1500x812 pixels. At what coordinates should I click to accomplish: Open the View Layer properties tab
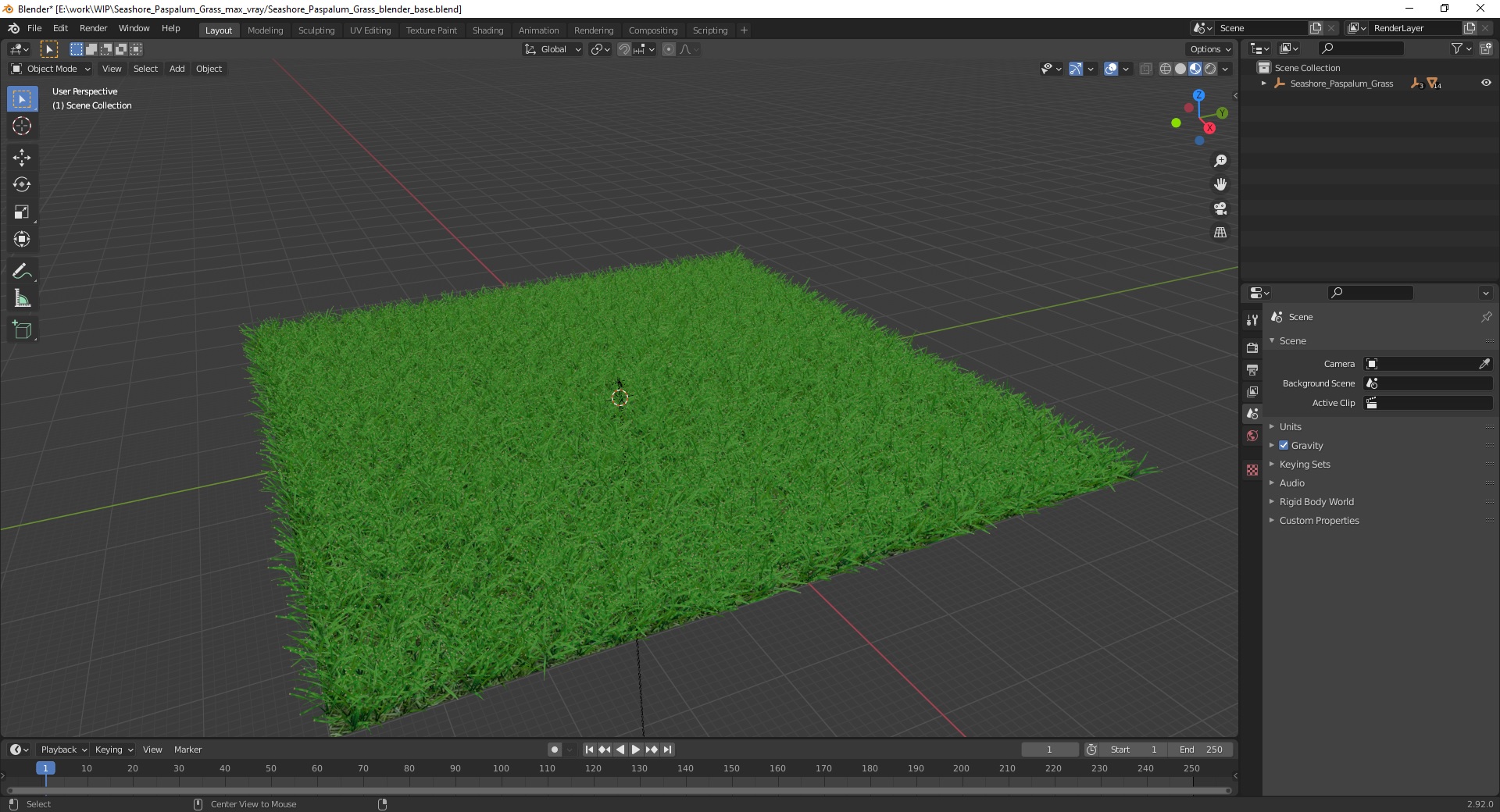(x=1252, y=391)
